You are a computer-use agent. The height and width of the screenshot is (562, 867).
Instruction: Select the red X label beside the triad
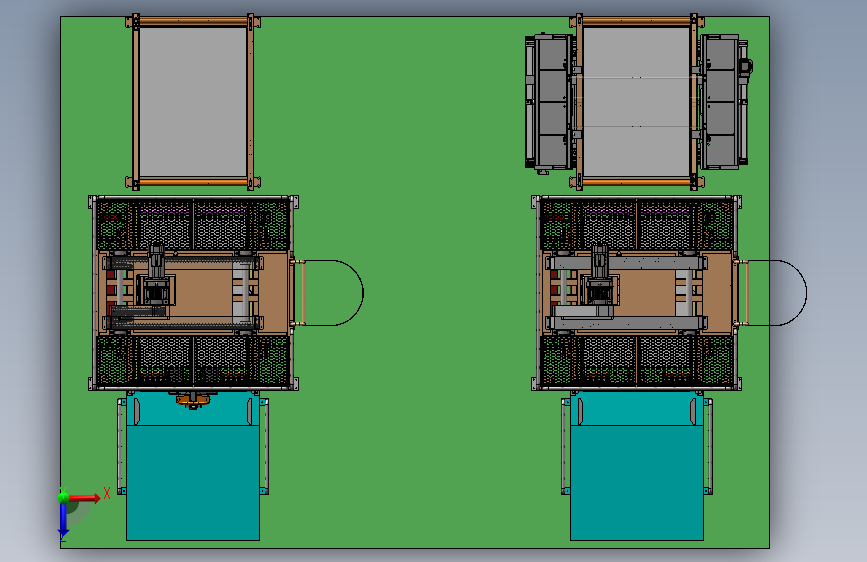coord(107,493)
